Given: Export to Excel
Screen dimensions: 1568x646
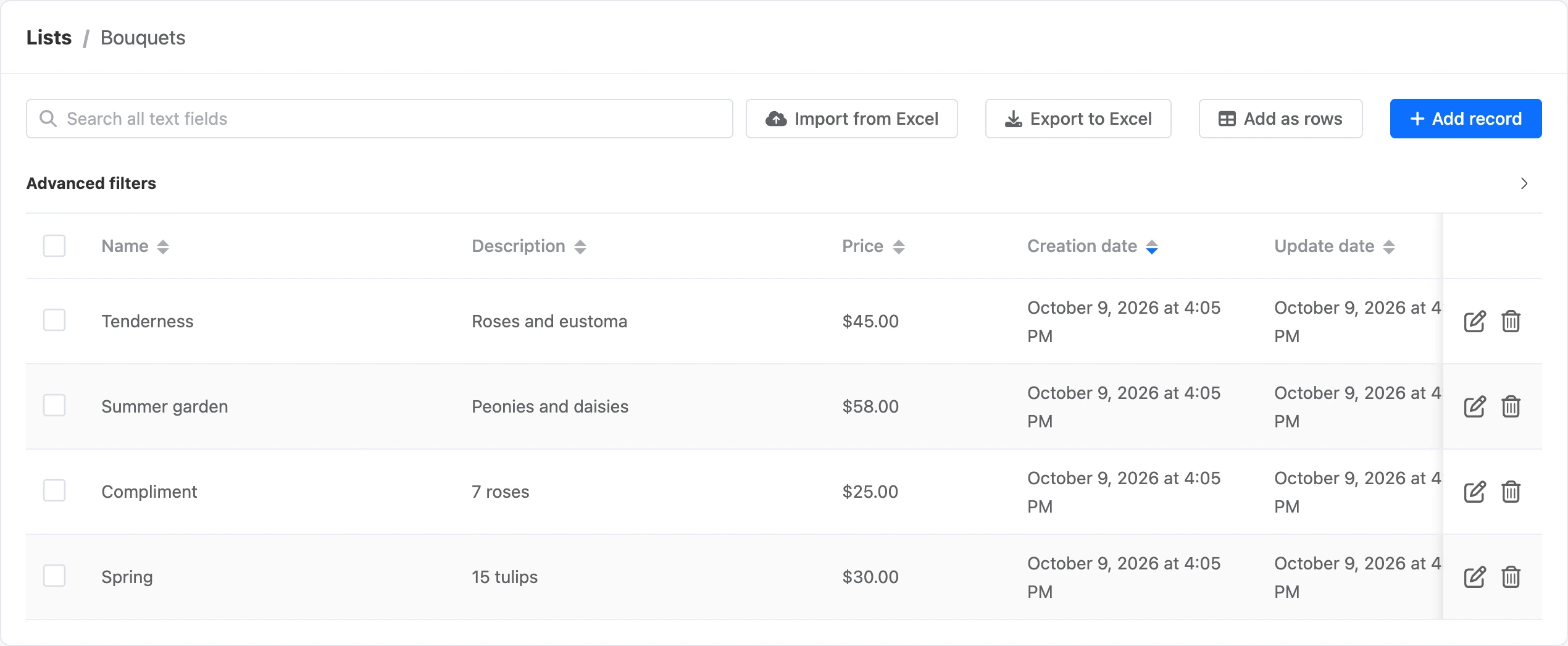Looking at the screenshot, I should click(1078, 119).
